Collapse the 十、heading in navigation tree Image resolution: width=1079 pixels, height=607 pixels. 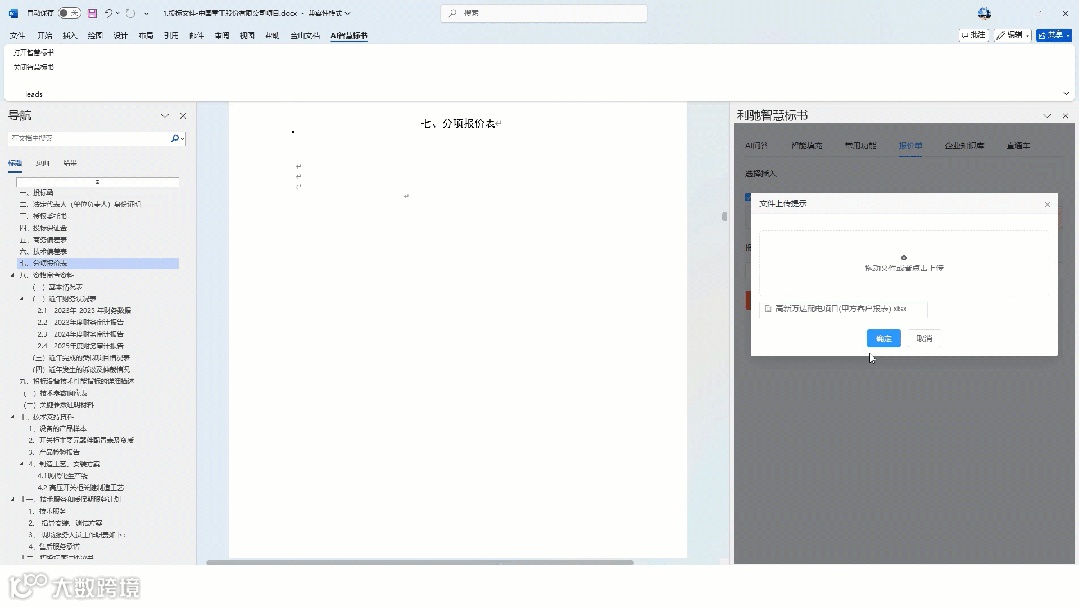[12, 417]
